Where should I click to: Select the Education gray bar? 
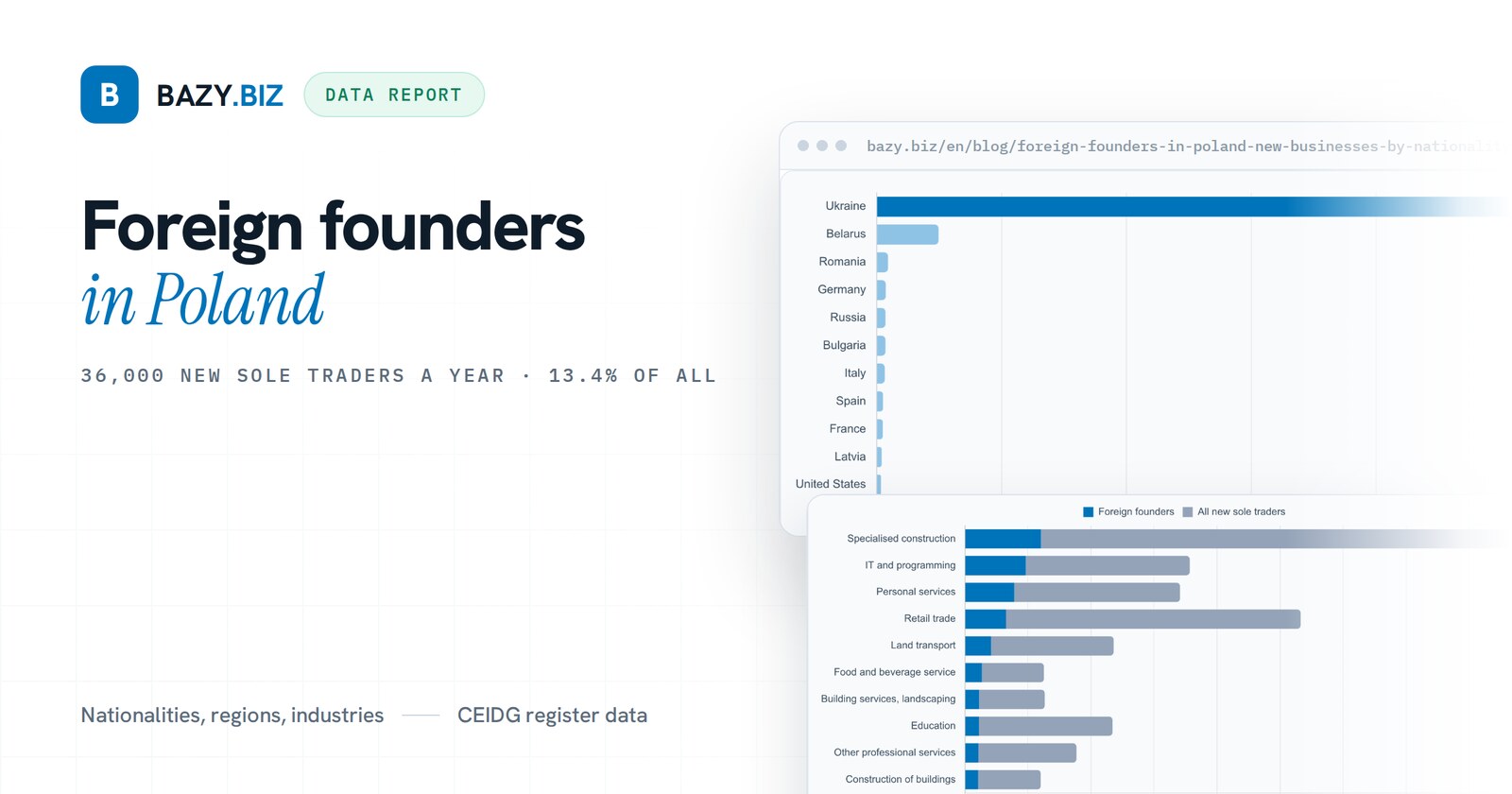pyautogui.click(x=1045, y=726)
